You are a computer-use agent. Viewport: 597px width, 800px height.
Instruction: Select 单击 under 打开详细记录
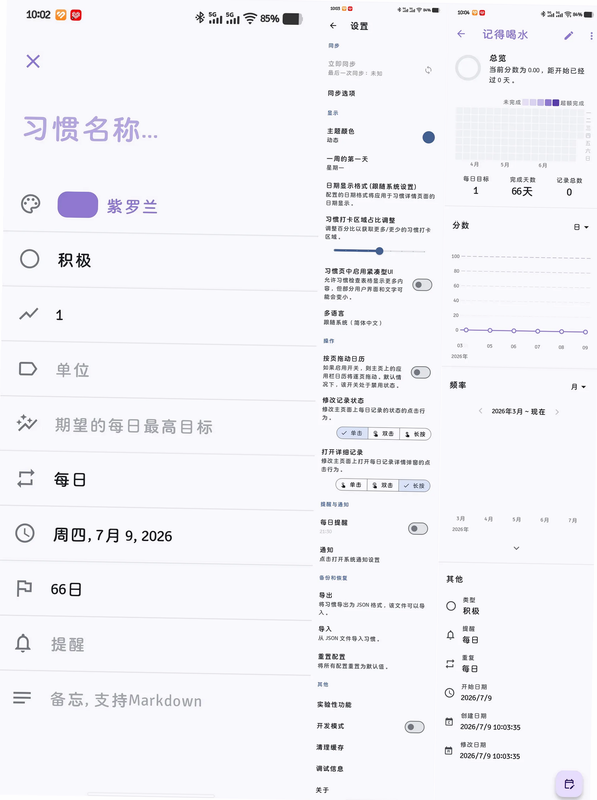pyautogui.click(x=351, y=484)
